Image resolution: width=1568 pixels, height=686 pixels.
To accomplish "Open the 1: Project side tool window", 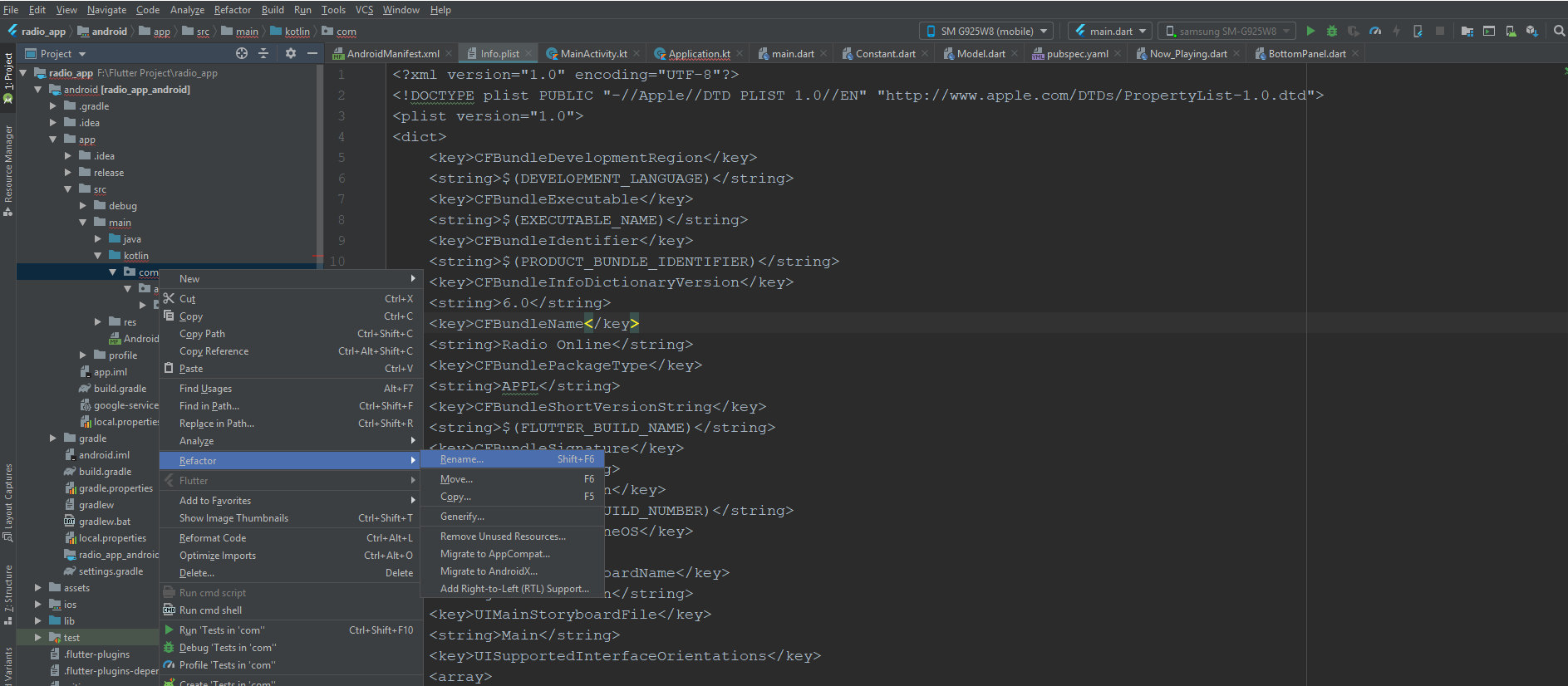I will (x=8, y=78).
